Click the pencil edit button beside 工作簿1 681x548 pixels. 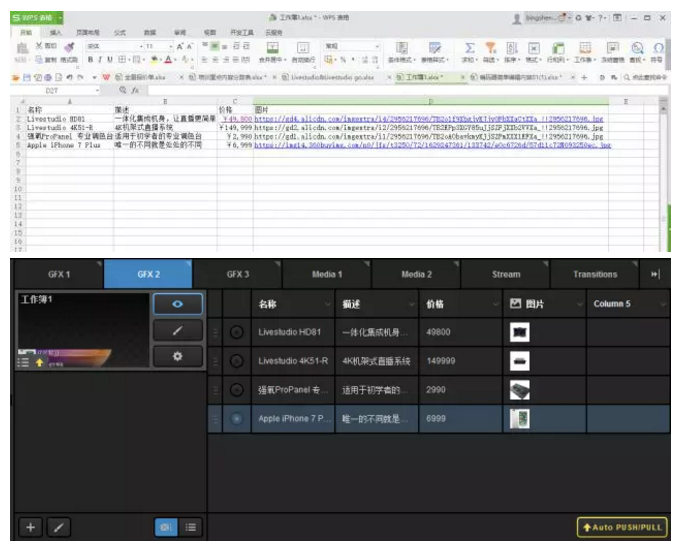click(x=178, y=330)
